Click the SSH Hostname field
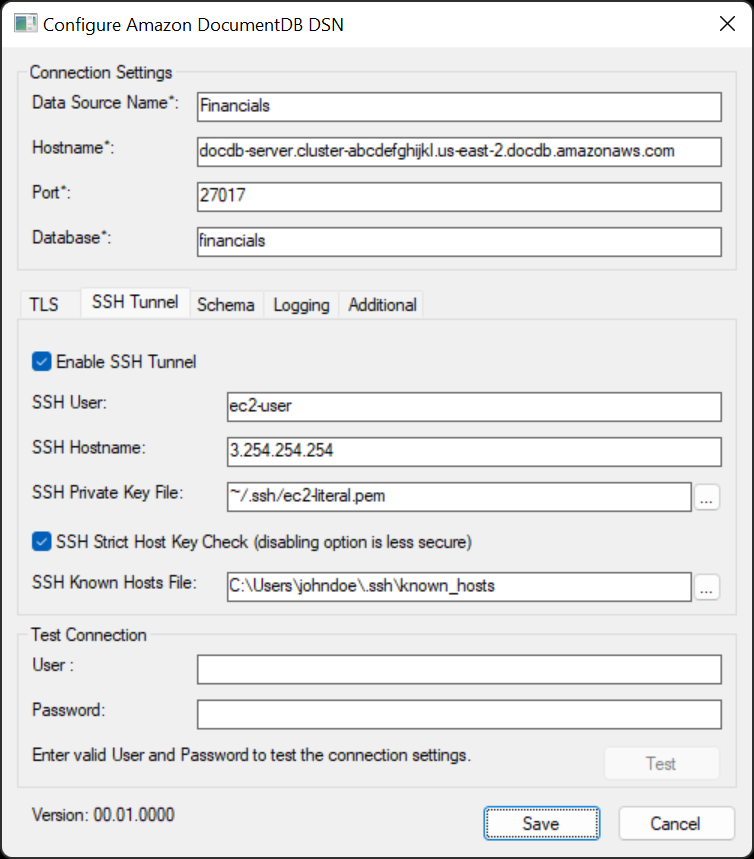Screen dimensions: 754x859 tap(474, 452)
